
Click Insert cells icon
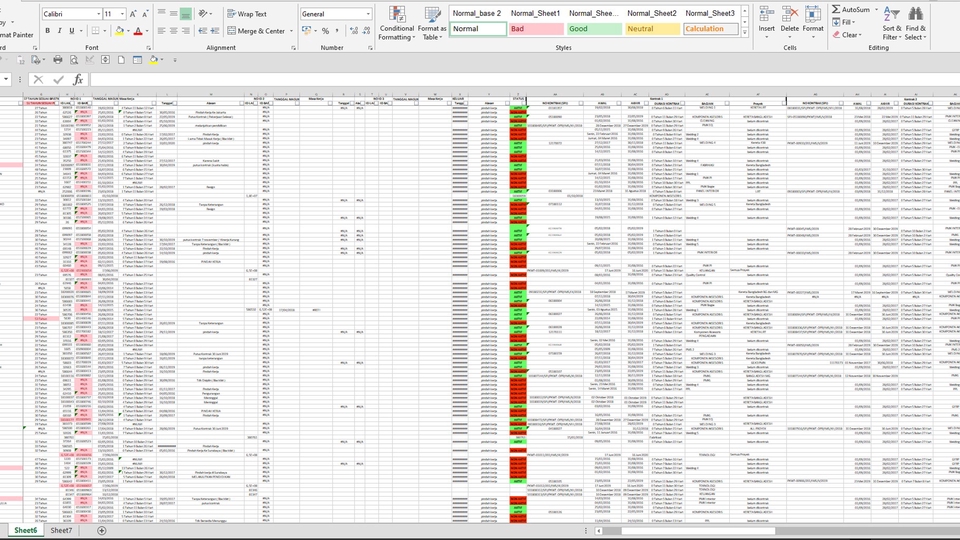[x=766, y=15]
